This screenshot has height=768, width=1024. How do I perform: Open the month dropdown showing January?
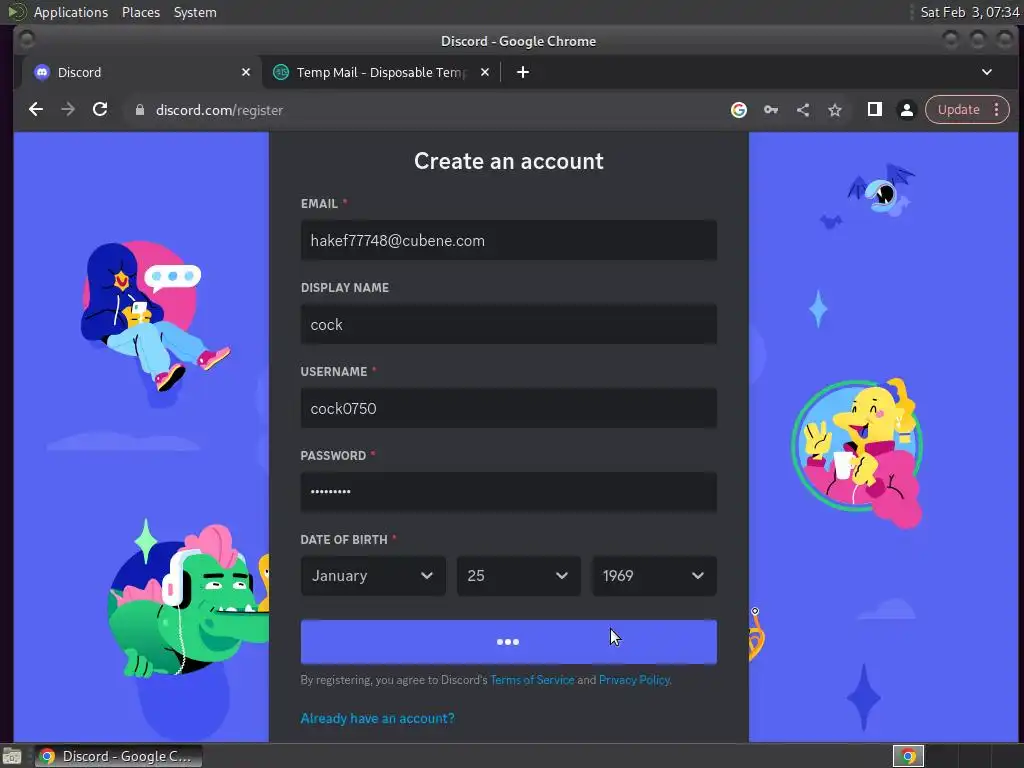point(373,575)
